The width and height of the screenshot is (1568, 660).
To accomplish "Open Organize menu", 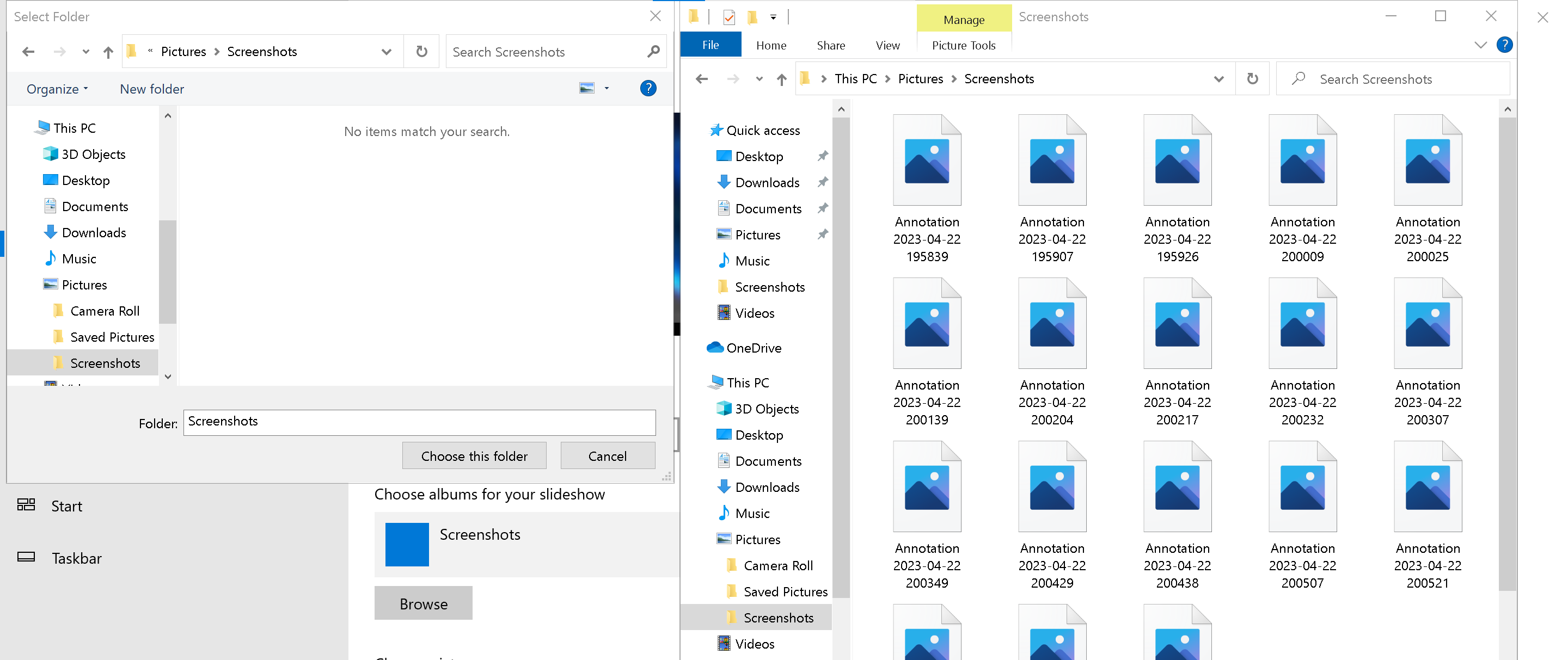I will coord(57,89).
